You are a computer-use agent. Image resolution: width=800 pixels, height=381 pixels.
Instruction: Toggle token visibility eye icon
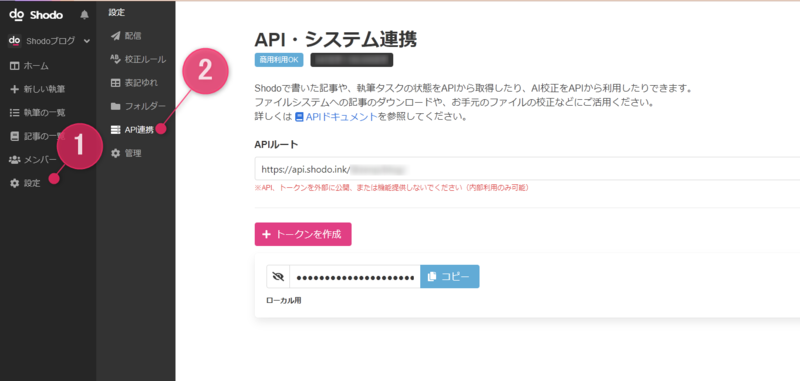tap(278, 276)
